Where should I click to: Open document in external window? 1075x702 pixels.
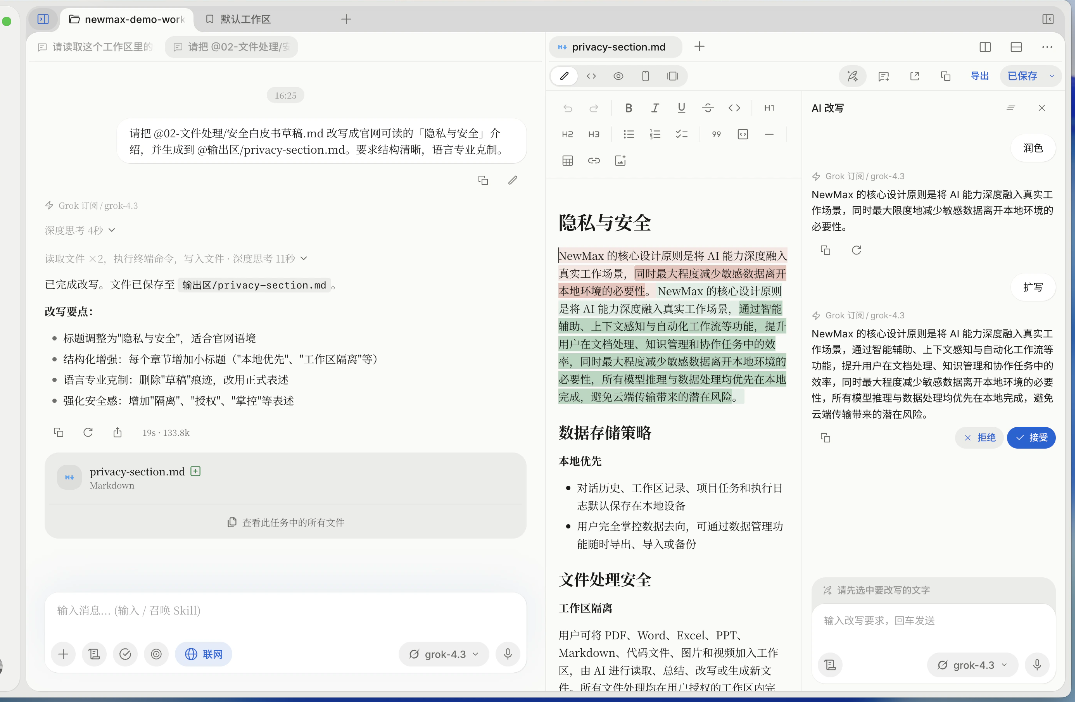point(915,76)
